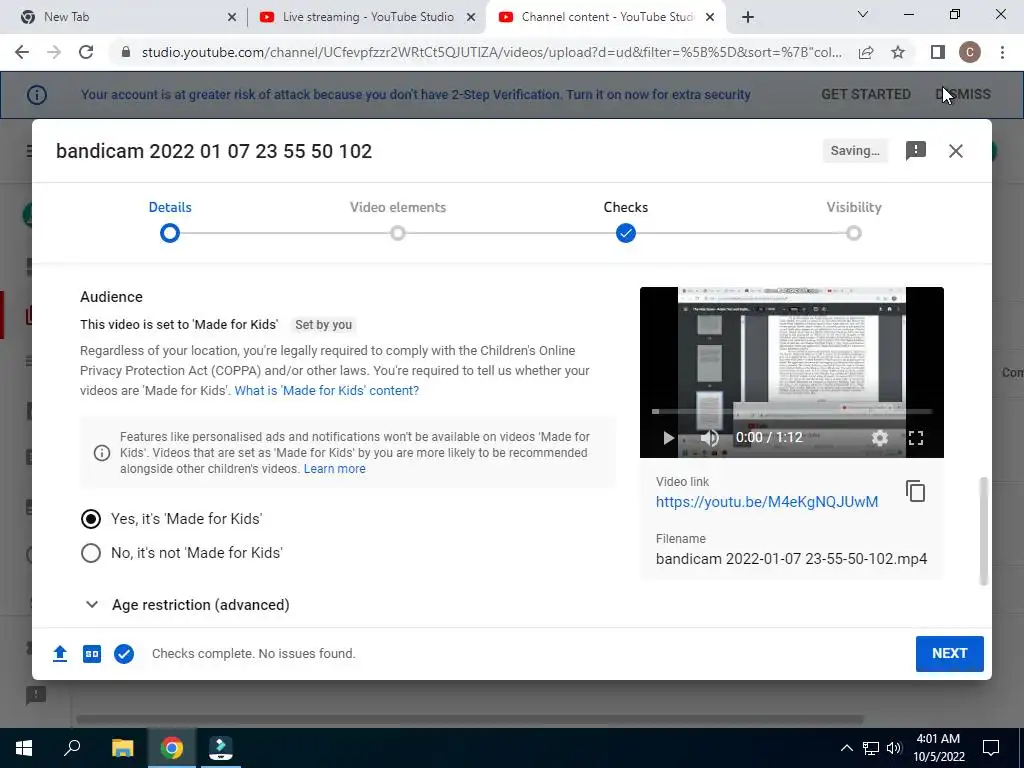1024x768 pixels.
Task: Close the upload dialog with X
Action: point(955,151)
